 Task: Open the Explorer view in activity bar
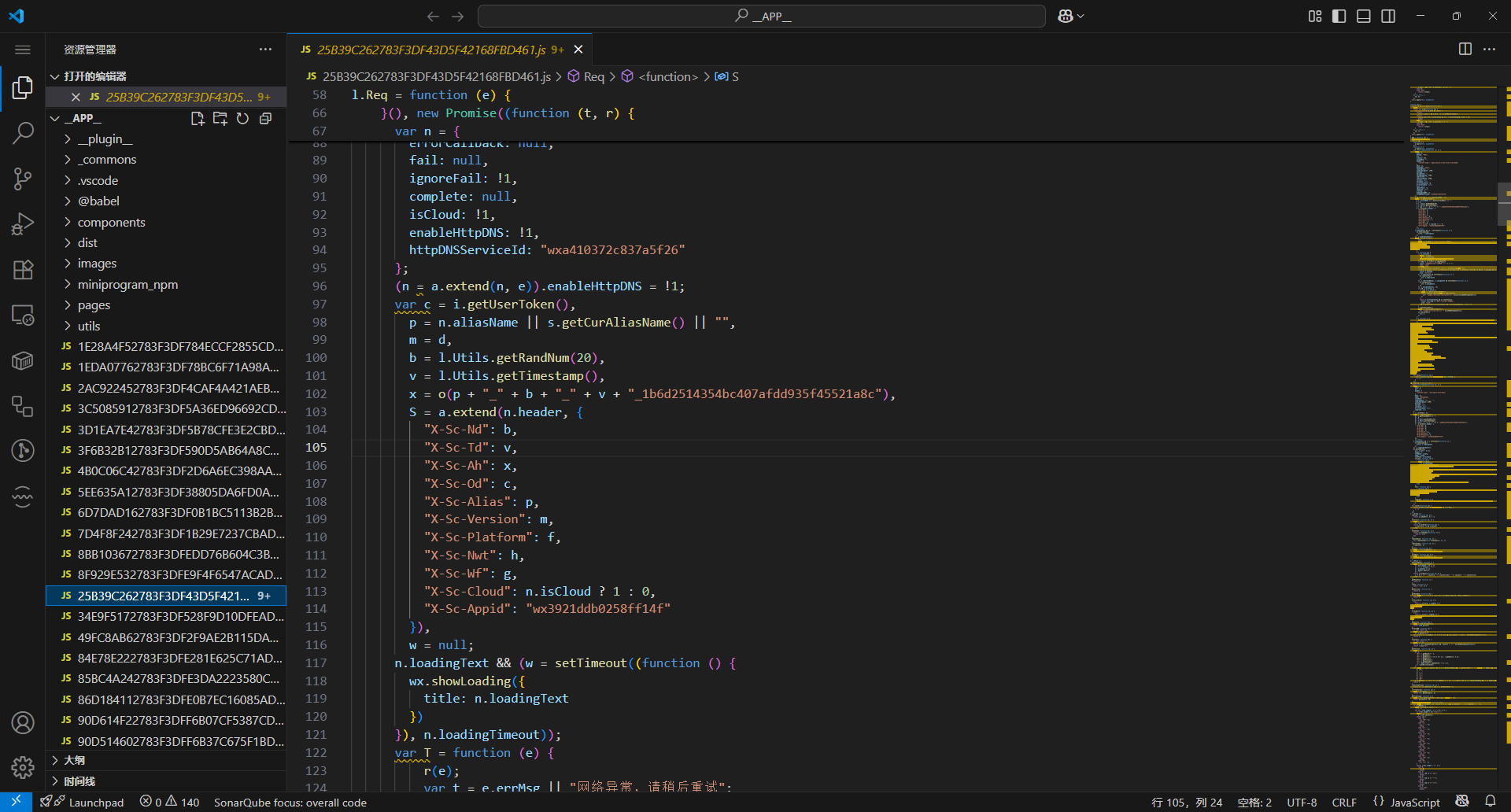tap(23, 87)
